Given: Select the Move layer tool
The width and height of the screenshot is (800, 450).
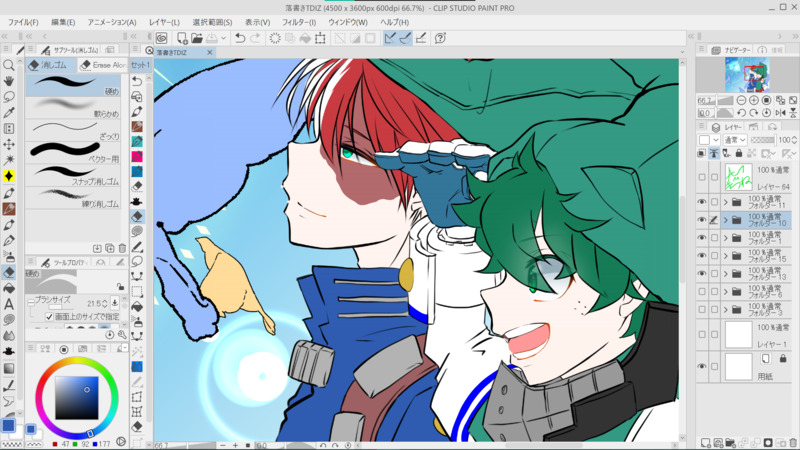Looking at the screenshot, I should click(9, 144).
